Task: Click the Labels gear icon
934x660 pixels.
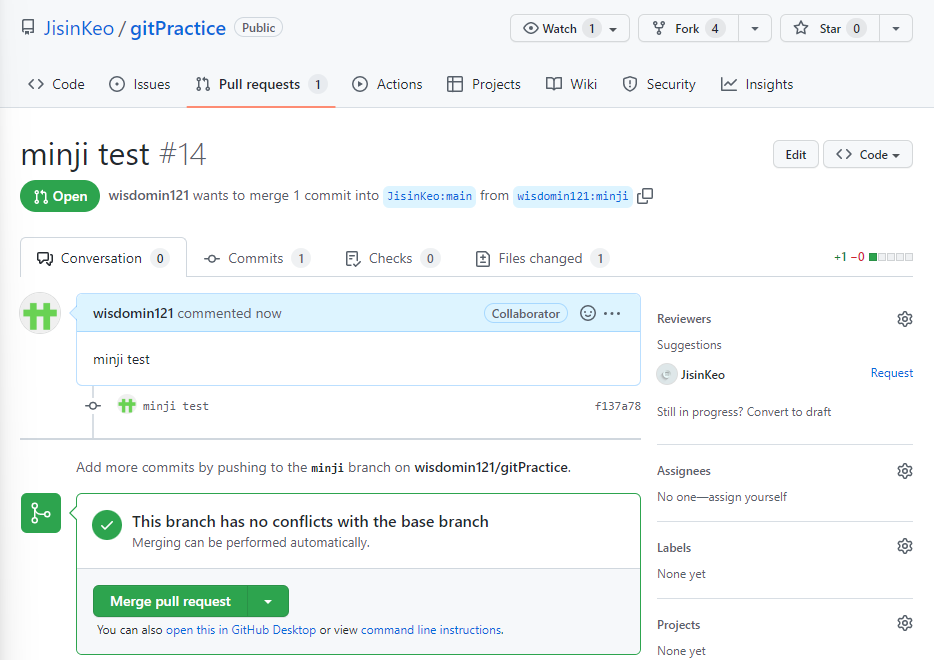Action: coord(904,546)
